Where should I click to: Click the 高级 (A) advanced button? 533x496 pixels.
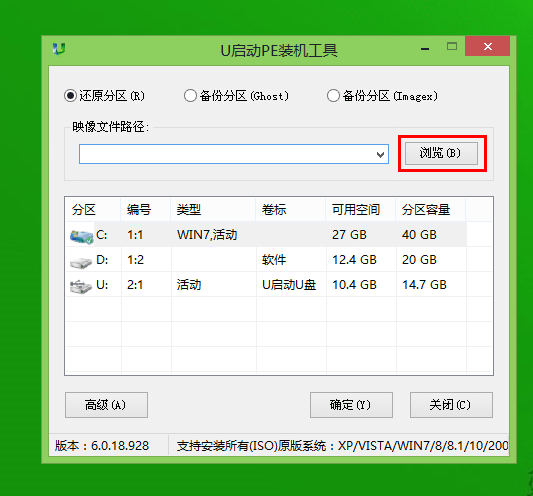106,405
